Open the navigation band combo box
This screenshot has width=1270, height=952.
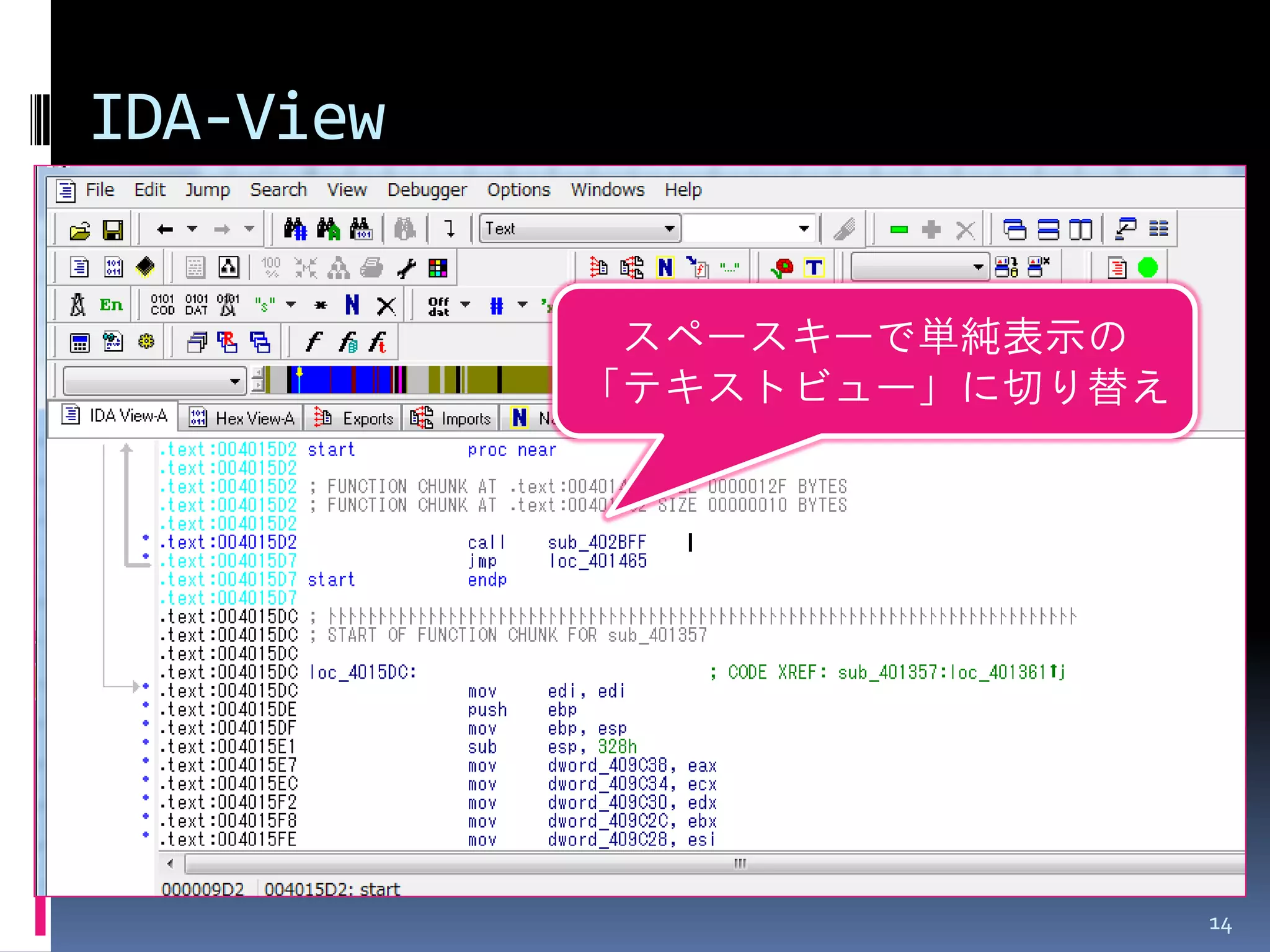pos(154,381)
